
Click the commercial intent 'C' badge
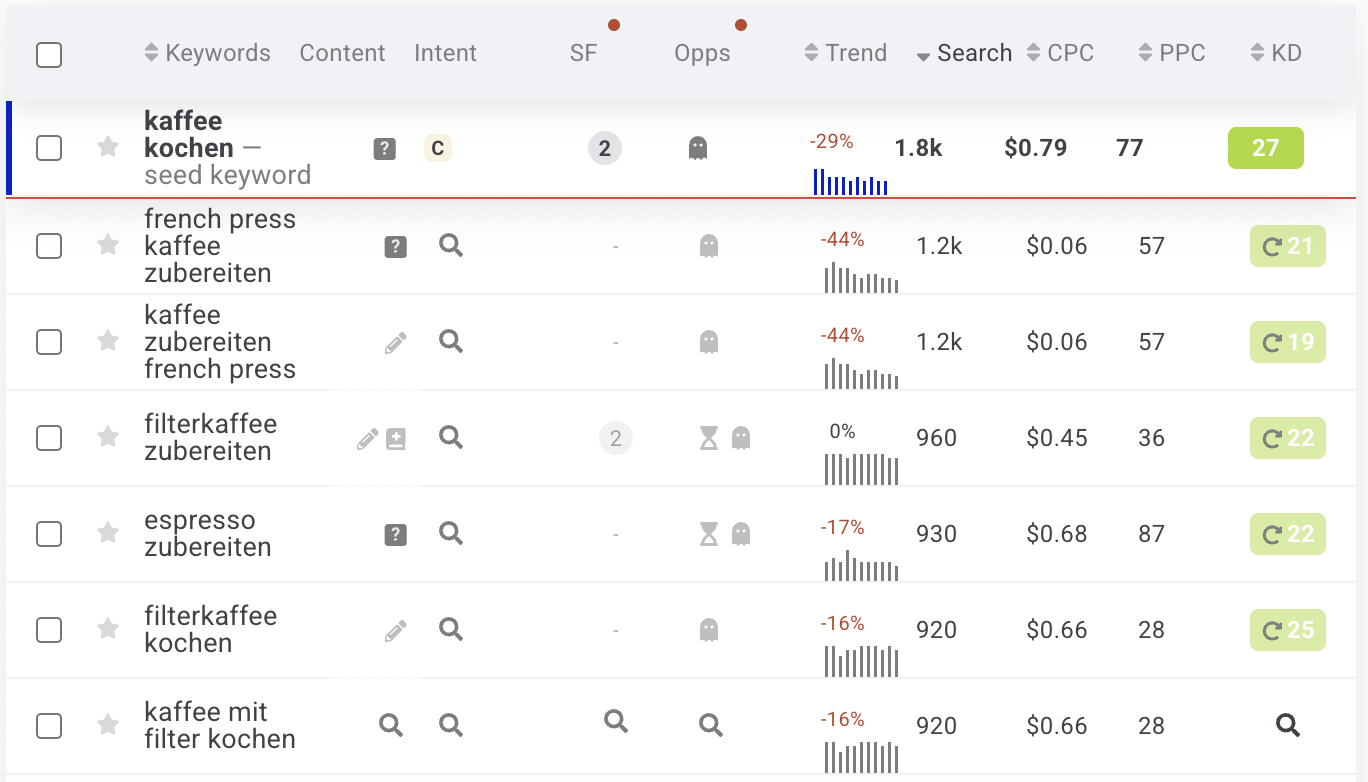(438, 149)
